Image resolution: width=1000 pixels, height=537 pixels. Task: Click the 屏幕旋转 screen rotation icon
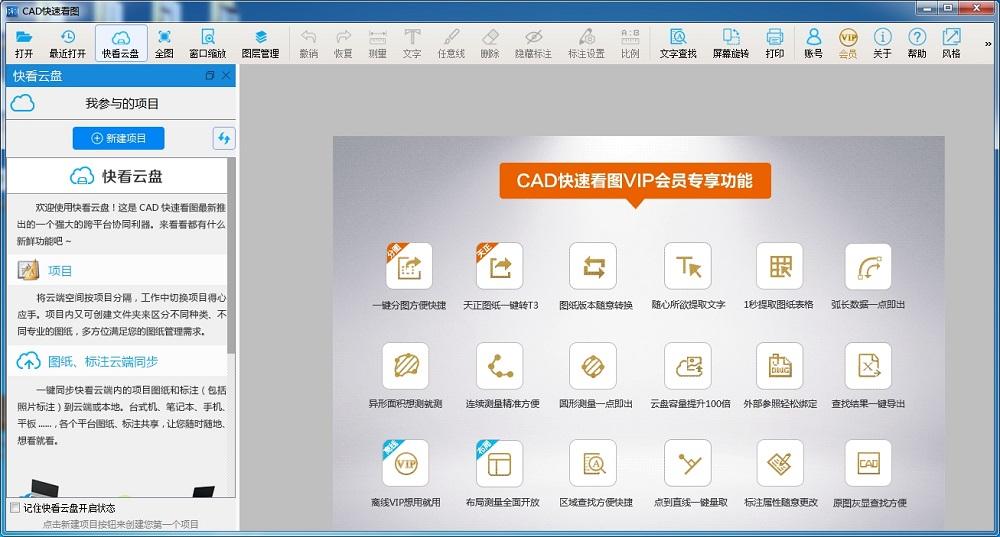click(730, 43)
